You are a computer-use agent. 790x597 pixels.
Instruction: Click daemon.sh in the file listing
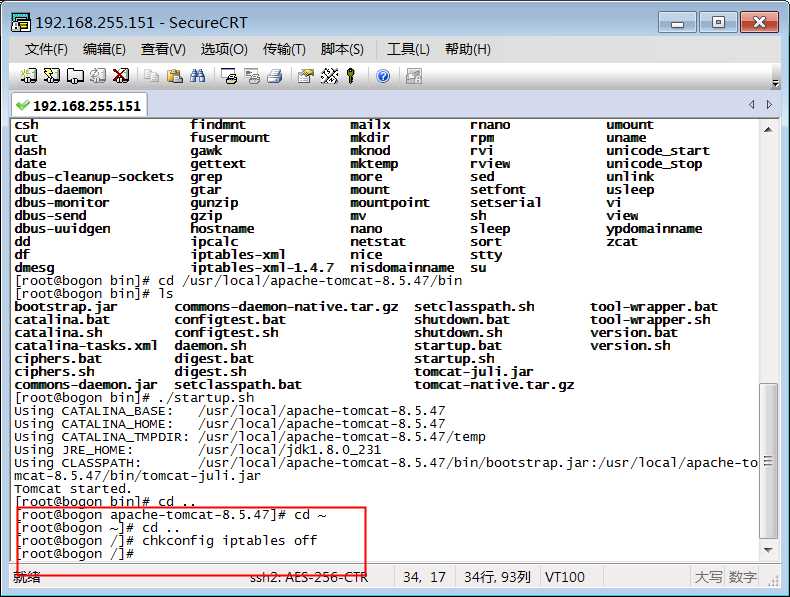(210, 346)
